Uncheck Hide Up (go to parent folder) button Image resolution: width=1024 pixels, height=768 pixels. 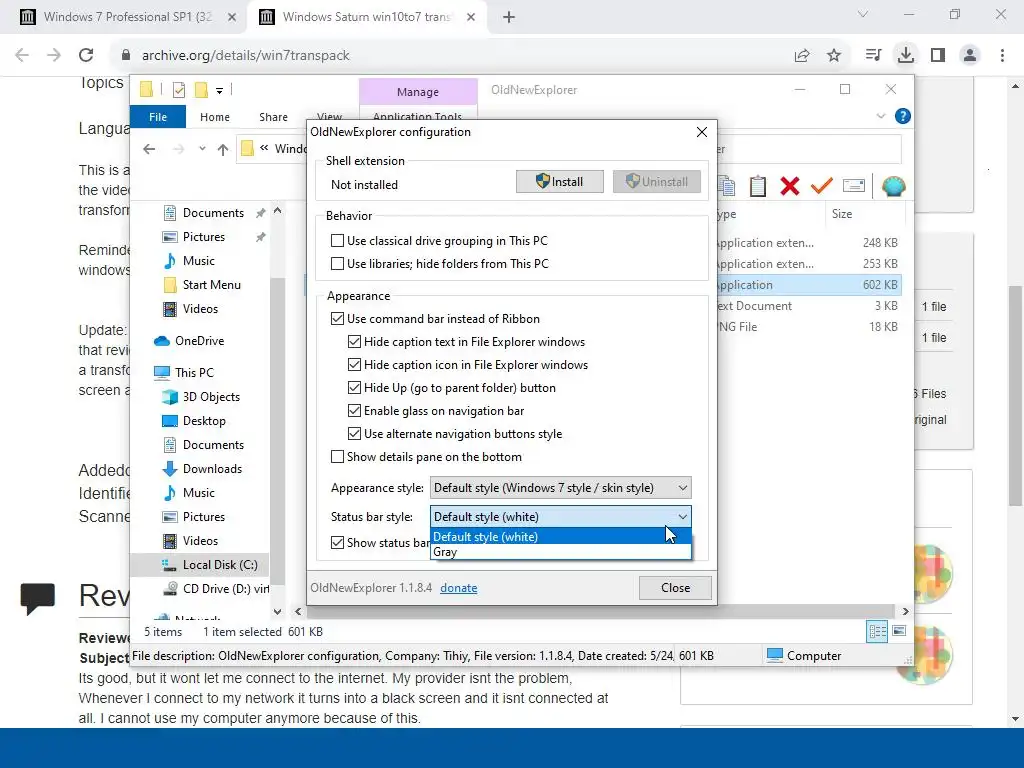tap(354, 388)
